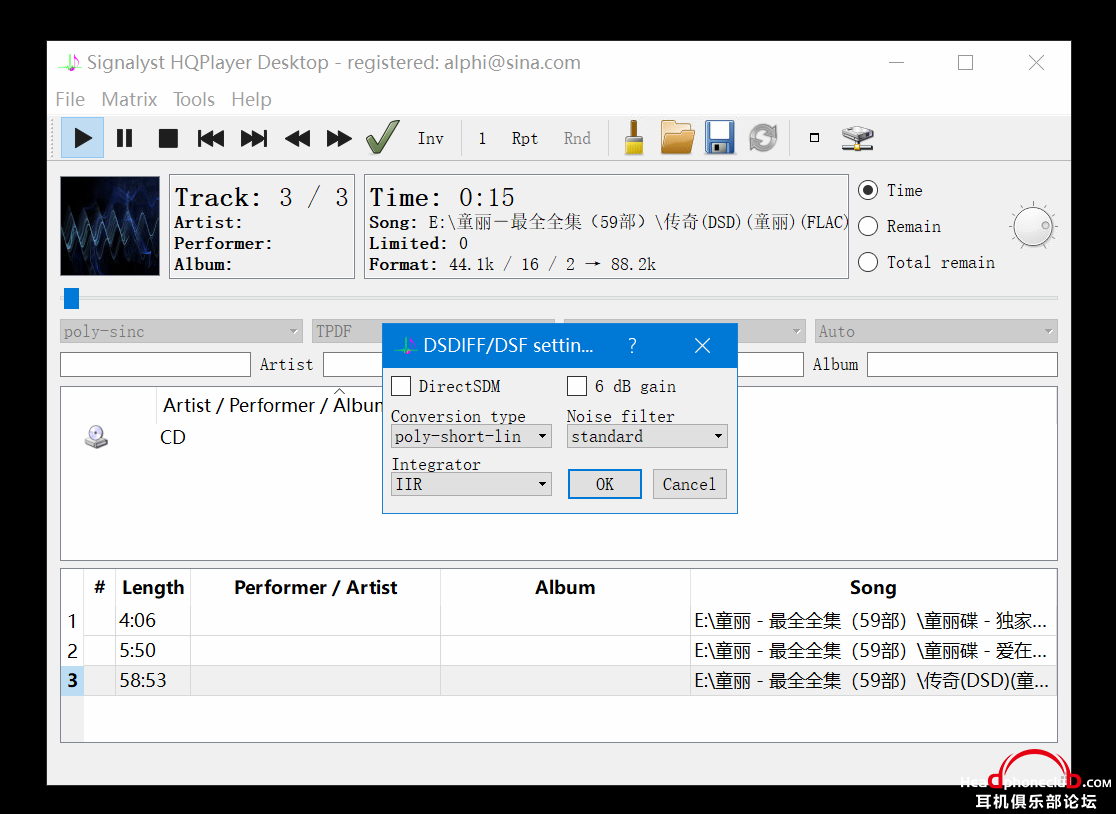
Task: Click the Song column header
Action: pos(873,588)
